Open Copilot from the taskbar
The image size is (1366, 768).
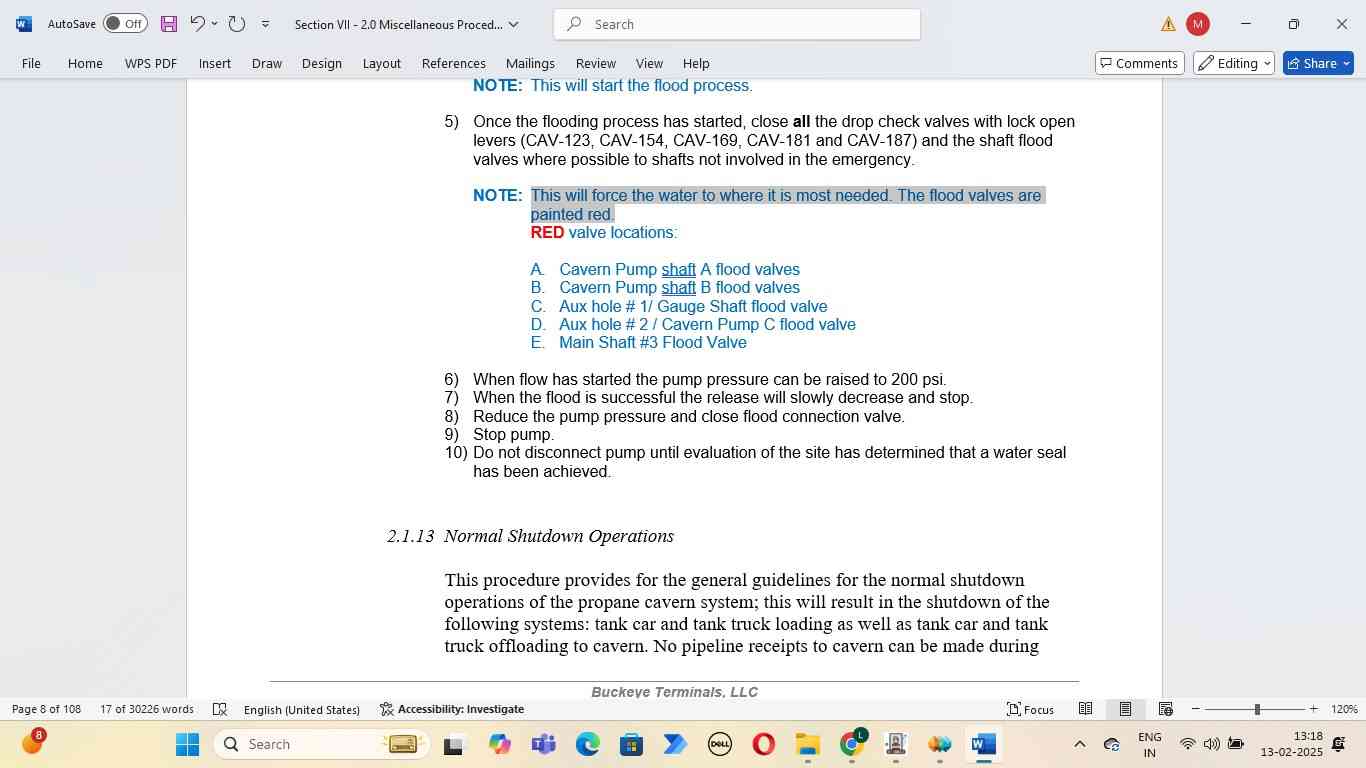pyautogui.click(x=499, y=744)
